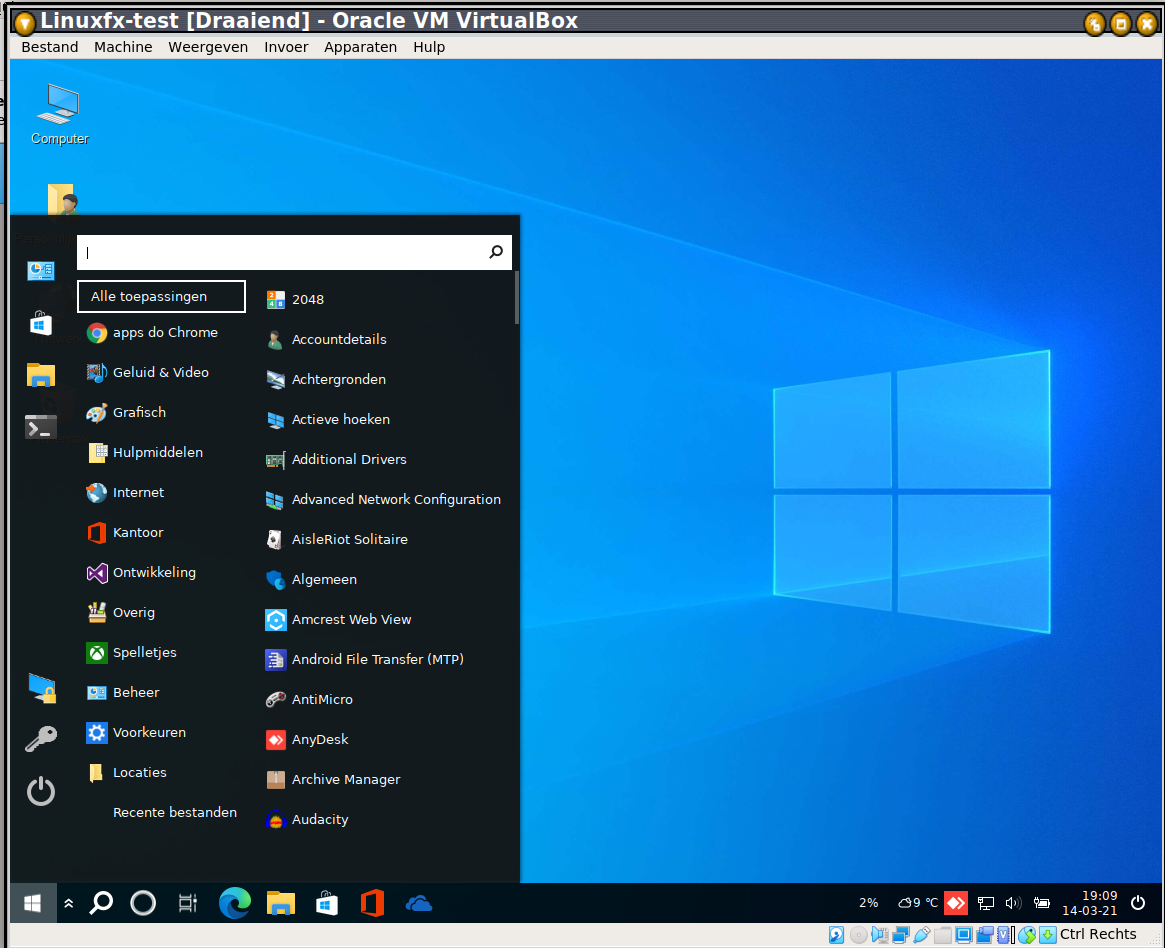This screenshot has height=948, width=1165.
Task: Click the AnyDesk tray icon
Action: coord(956,903)
